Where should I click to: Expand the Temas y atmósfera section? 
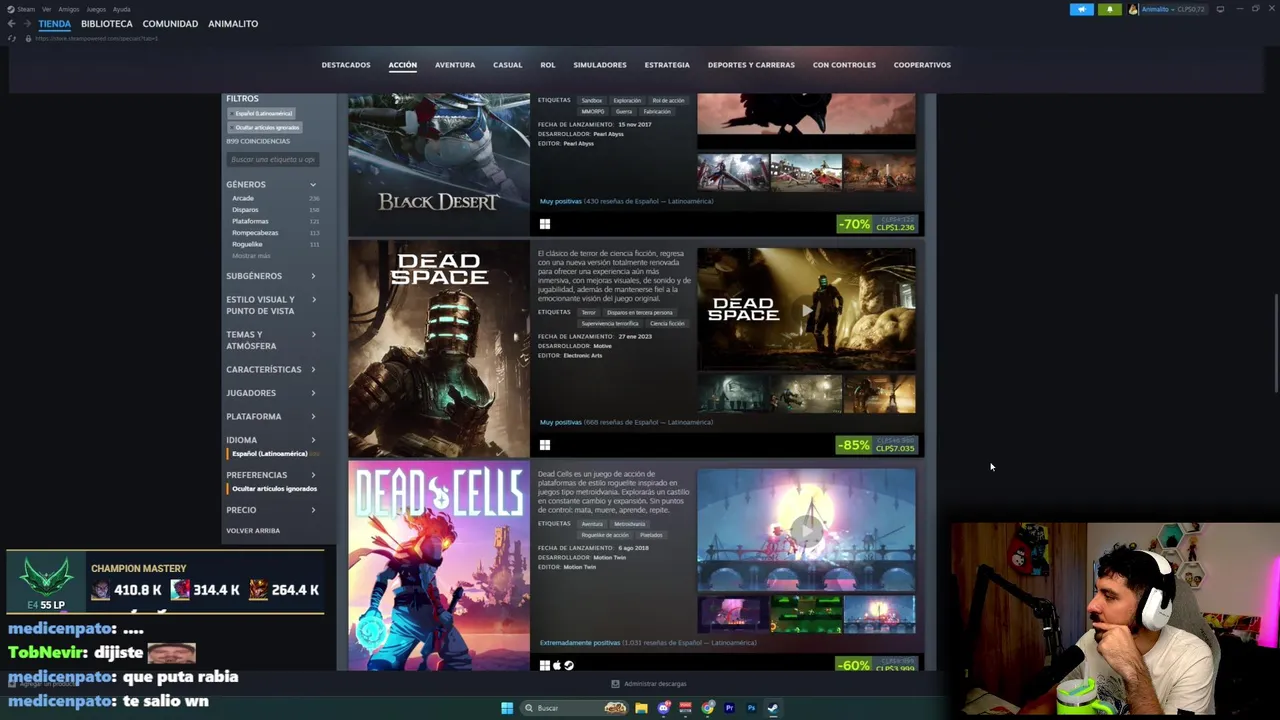pos(271,340)
